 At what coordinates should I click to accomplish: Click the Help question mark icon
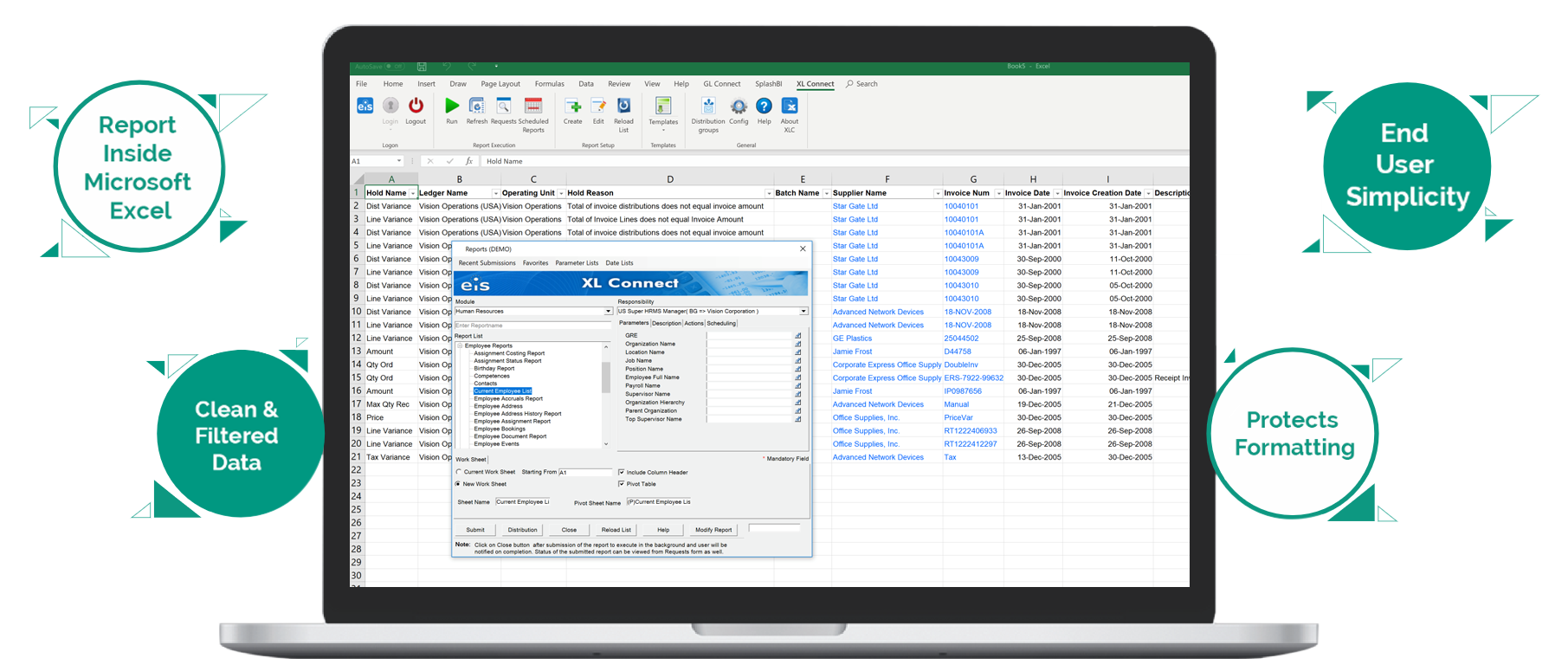(x=764, y=106)
